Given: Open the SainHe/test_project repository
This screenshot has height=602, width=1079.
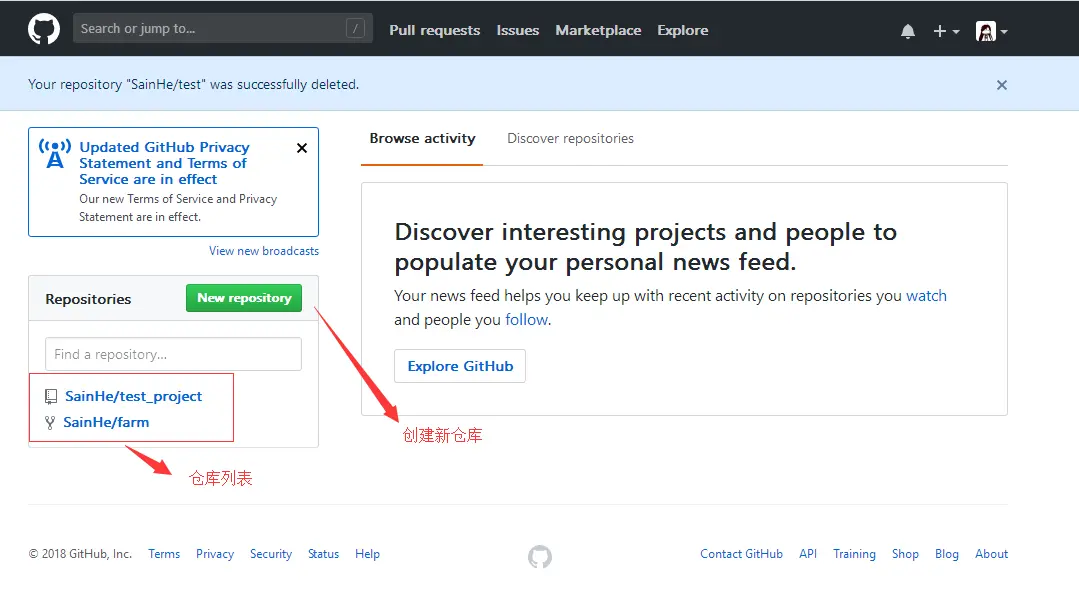Looking at the screenshot, I should click(133, 396).
